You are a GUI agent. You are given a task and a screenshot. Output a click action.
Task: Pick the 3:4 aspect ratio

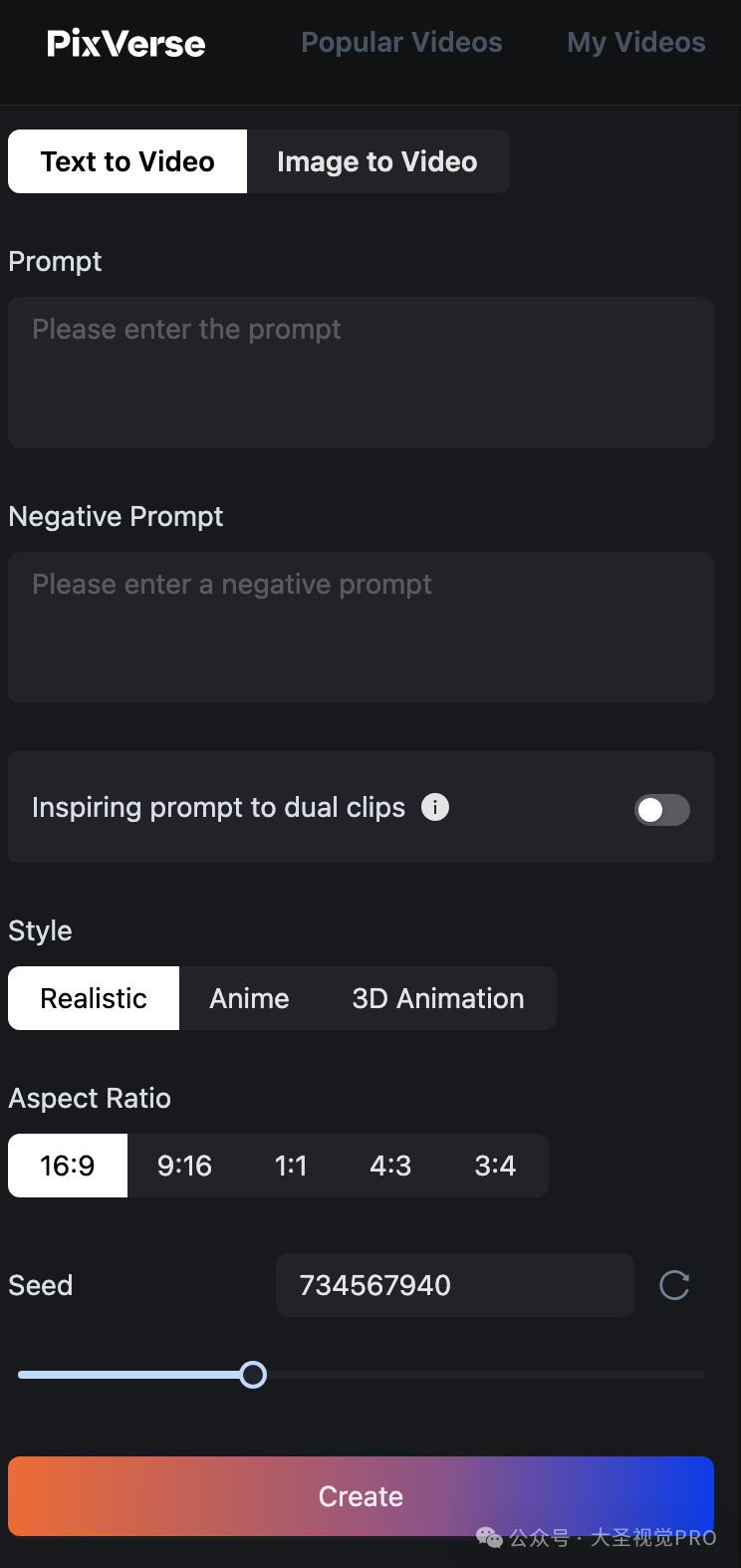(x=495, y=1166)
